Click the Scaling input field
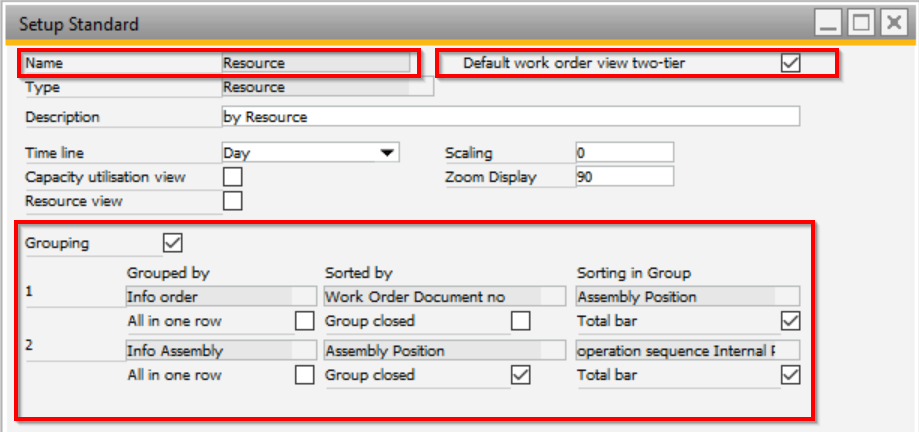 click(x=624, y=153)
